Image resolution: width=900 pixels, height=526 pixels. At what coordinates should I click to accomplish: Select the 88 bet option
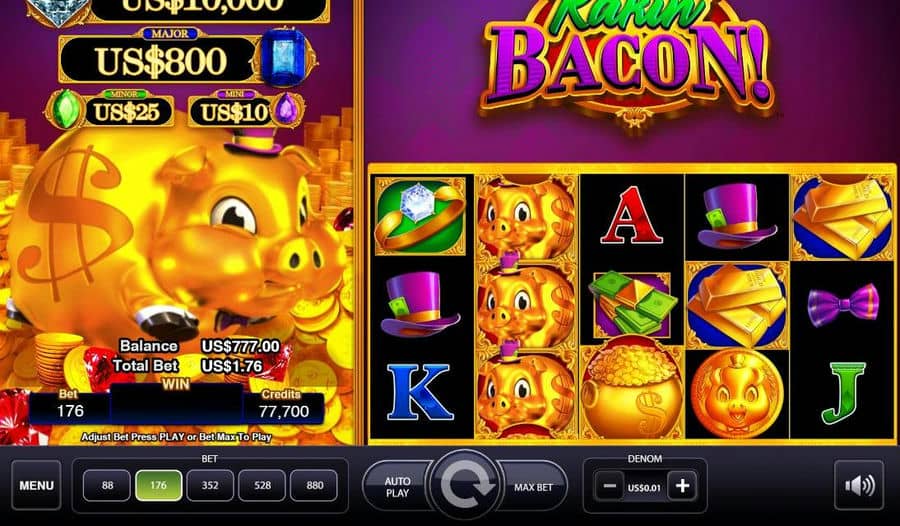(107, 485)
